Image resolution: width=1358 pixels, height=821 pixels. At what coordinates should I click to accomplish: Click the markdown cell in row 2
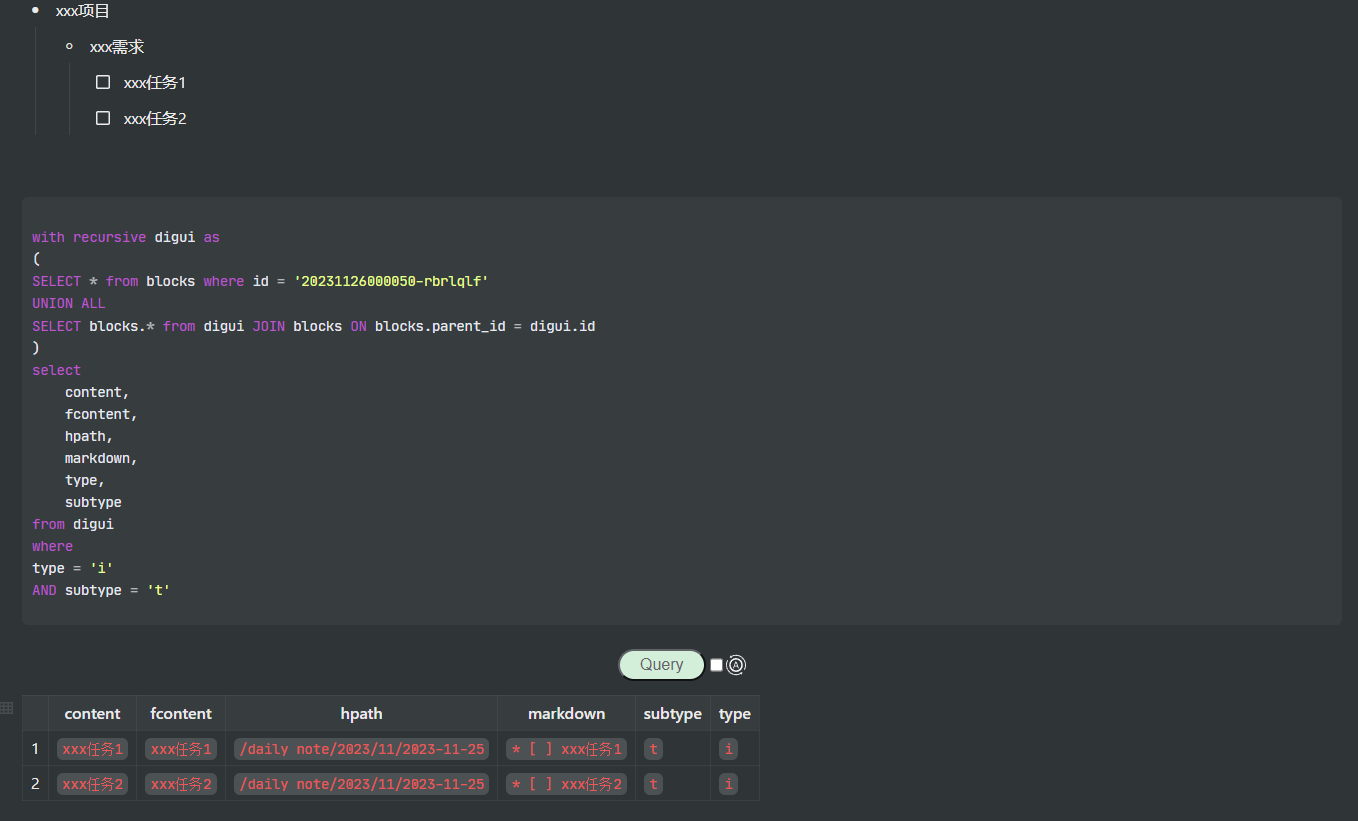click(566, 784)
